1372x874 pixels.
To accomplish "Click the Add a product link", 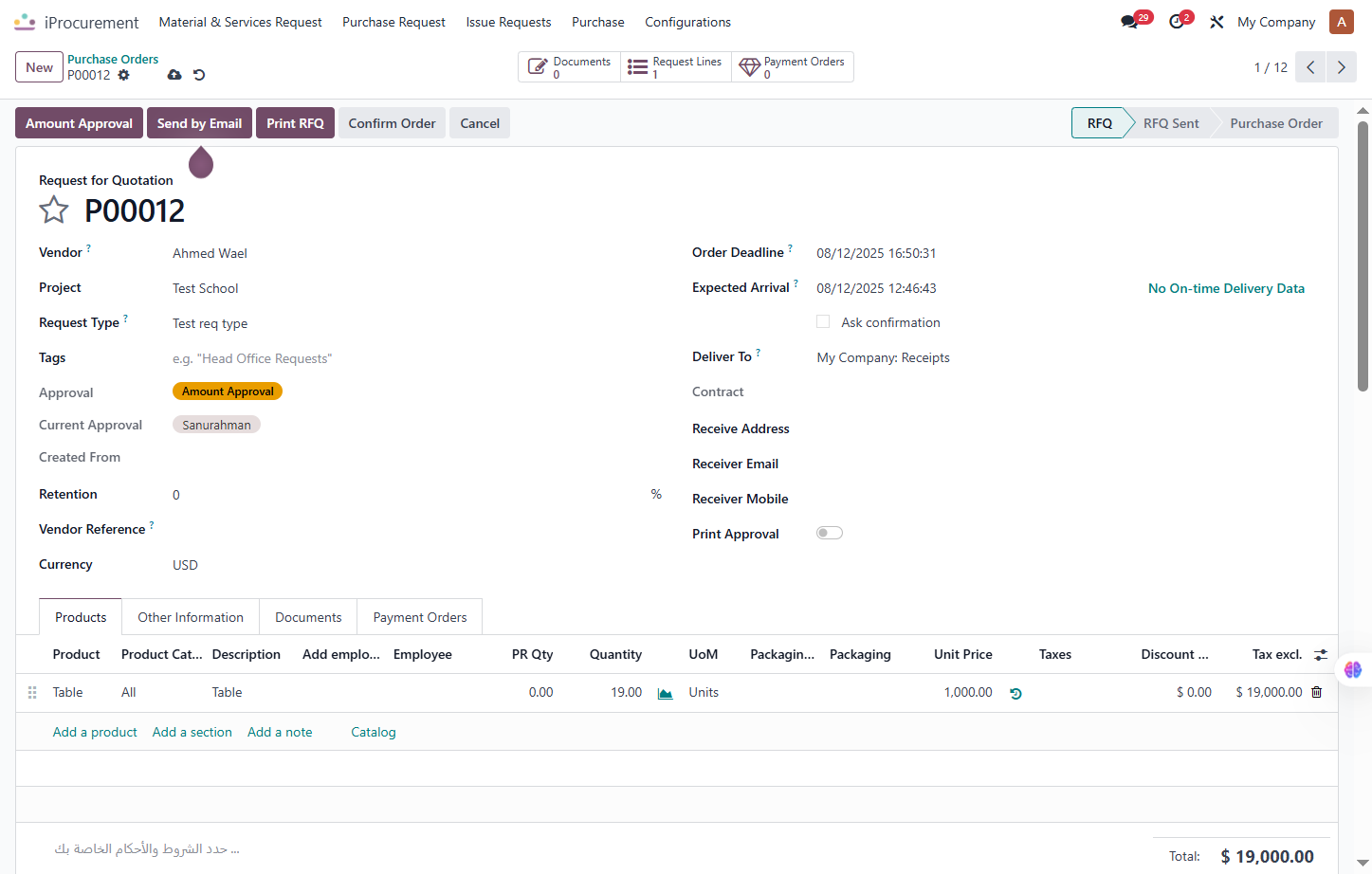I will (x=95, y=732).
